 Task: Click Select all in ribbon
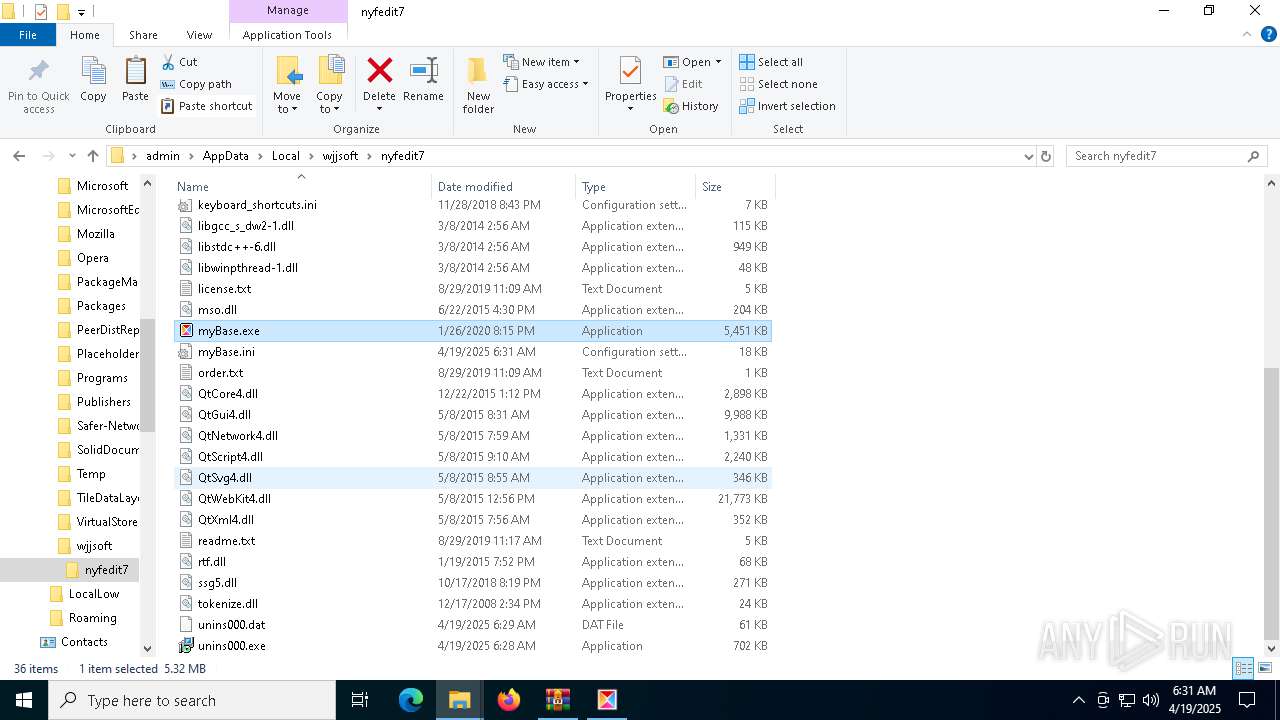[x=771, y=62]
